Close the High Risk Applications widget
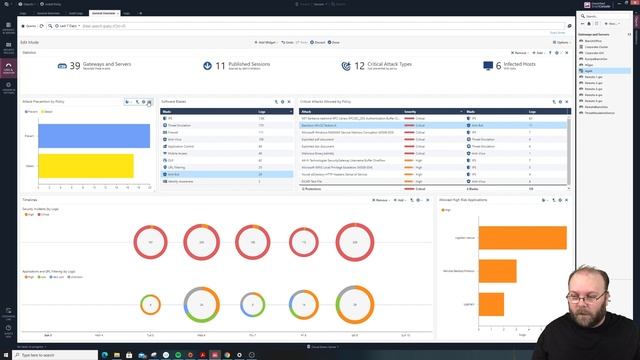This screenshot has width=640, height=360. (567, 200)
